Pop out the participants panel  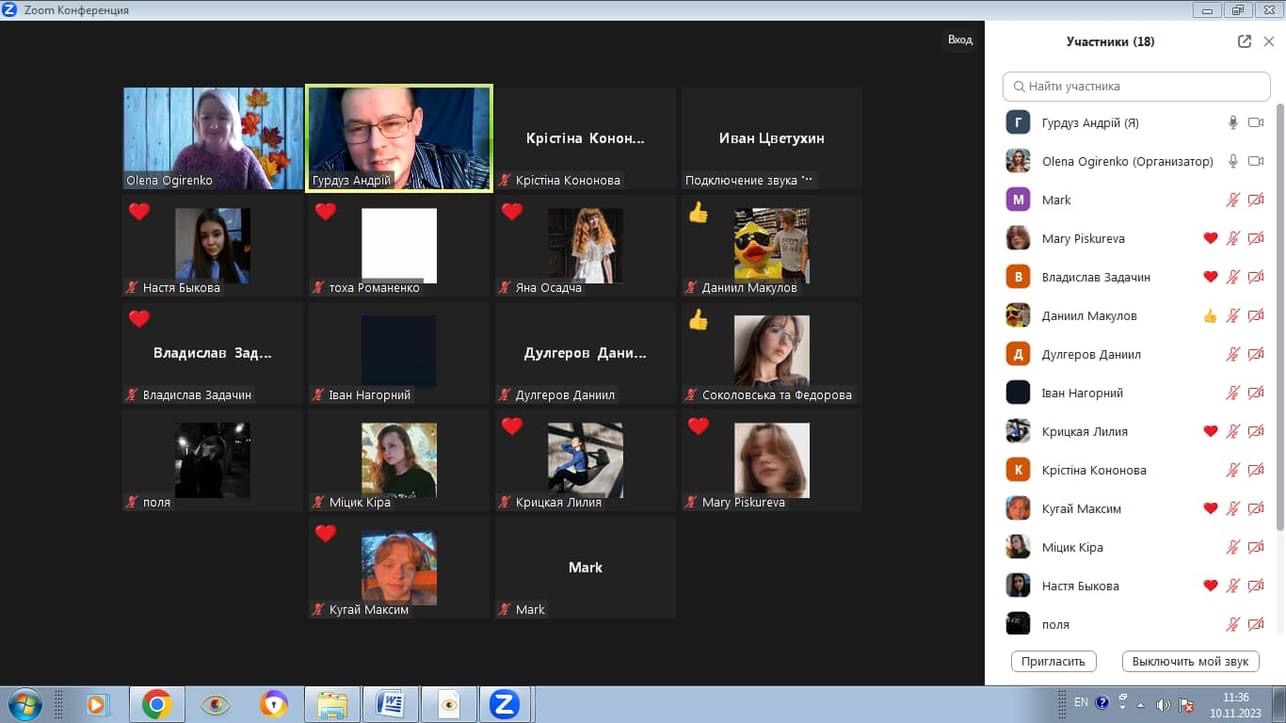click(1244, 42)
